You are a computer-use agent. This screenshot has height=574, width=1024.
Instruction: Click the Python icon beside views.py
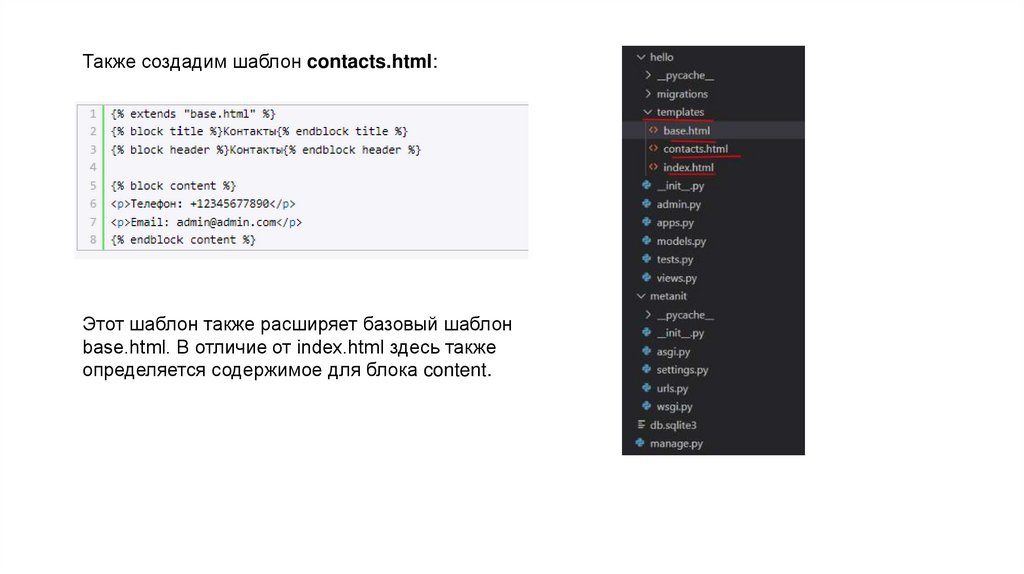(647, 278)
